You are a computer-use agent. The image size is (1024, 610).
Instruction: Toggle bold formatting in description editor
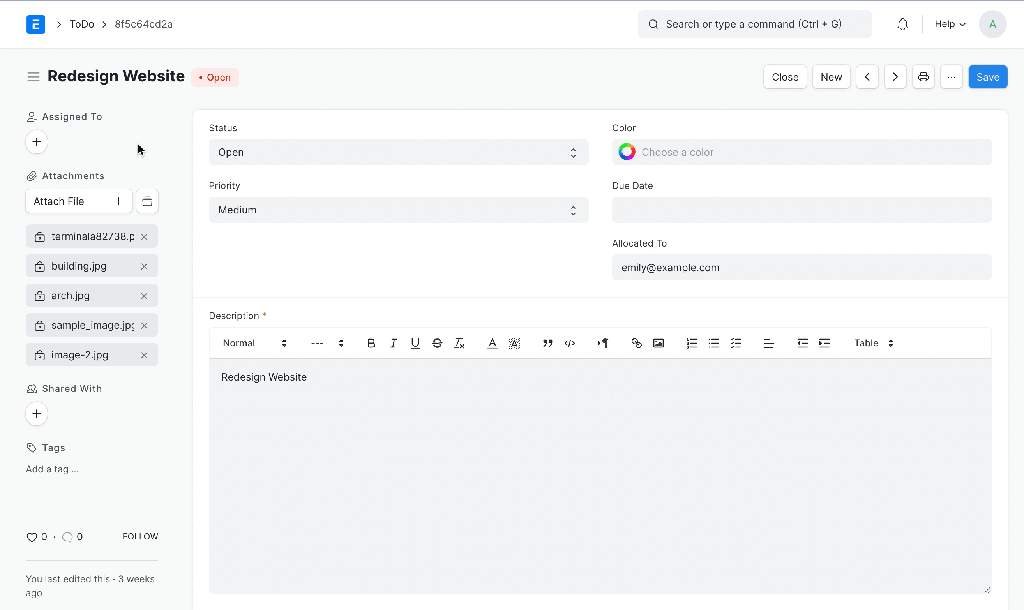[371, 343]
